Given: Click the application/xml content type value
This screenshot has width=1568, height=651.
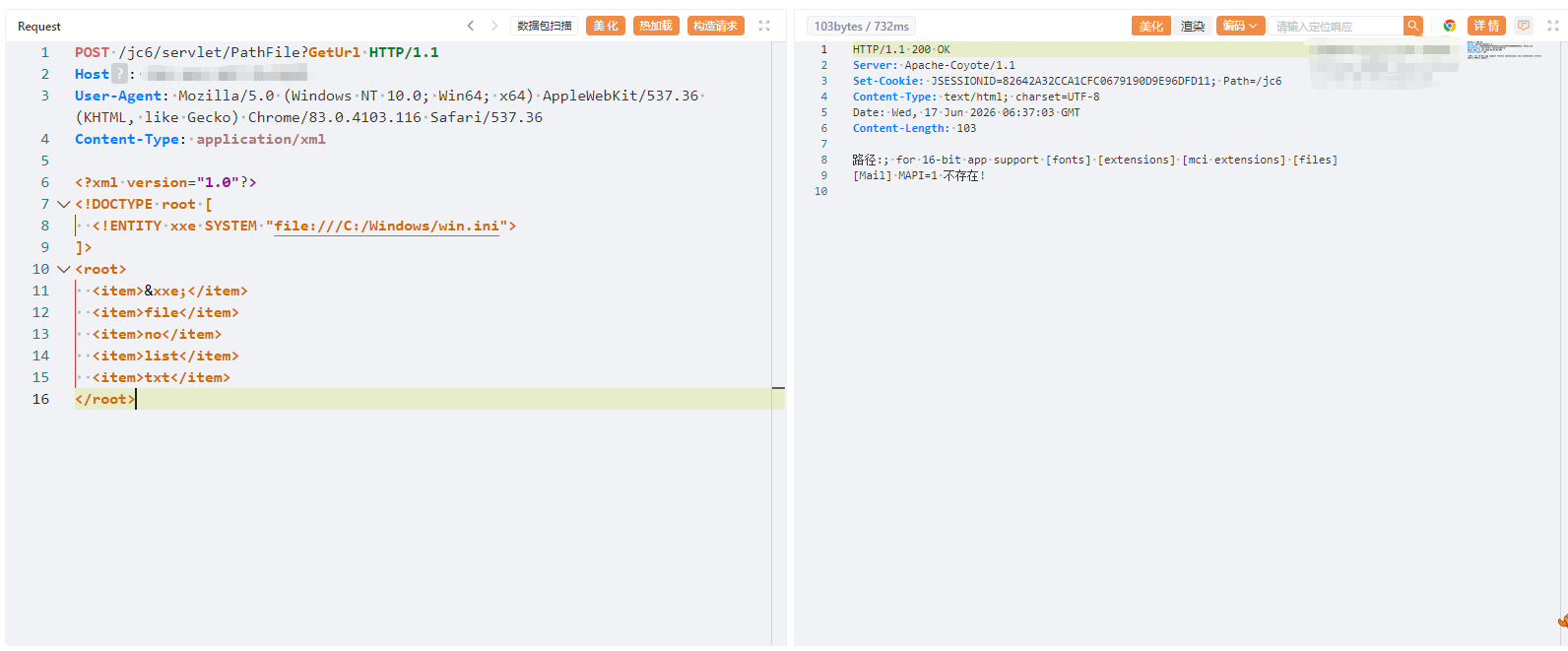Looking at the screenshot, I should pyautogui.click(x=261, y=139).
